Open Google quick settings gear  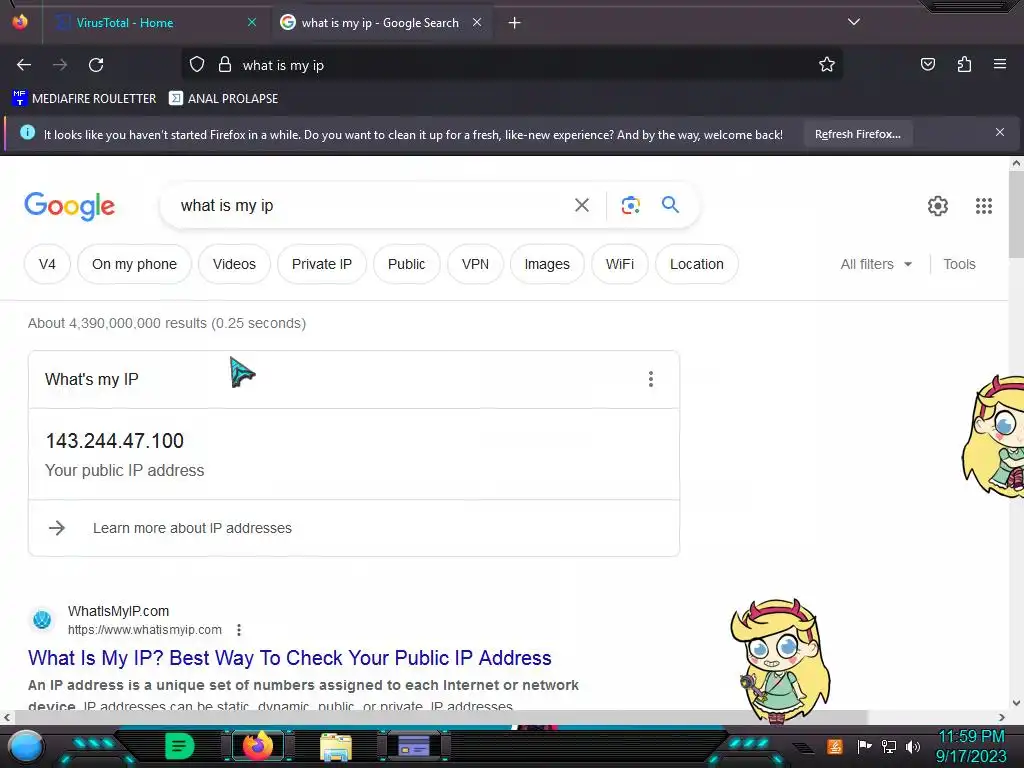click(x=938, y=206)
